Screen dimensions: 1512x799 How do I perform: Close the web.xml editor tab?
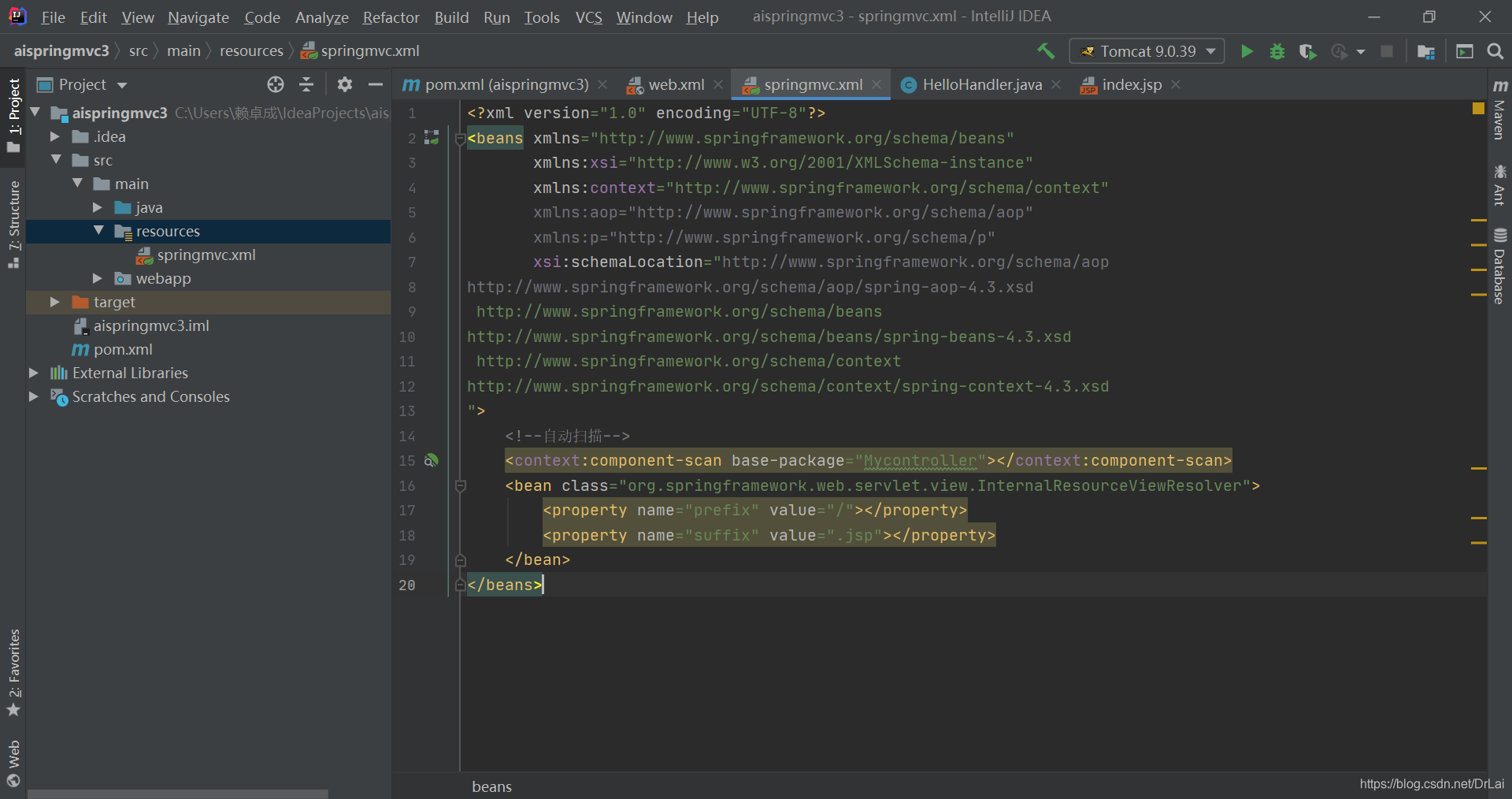pyautogui.click(x=718, y=84)
